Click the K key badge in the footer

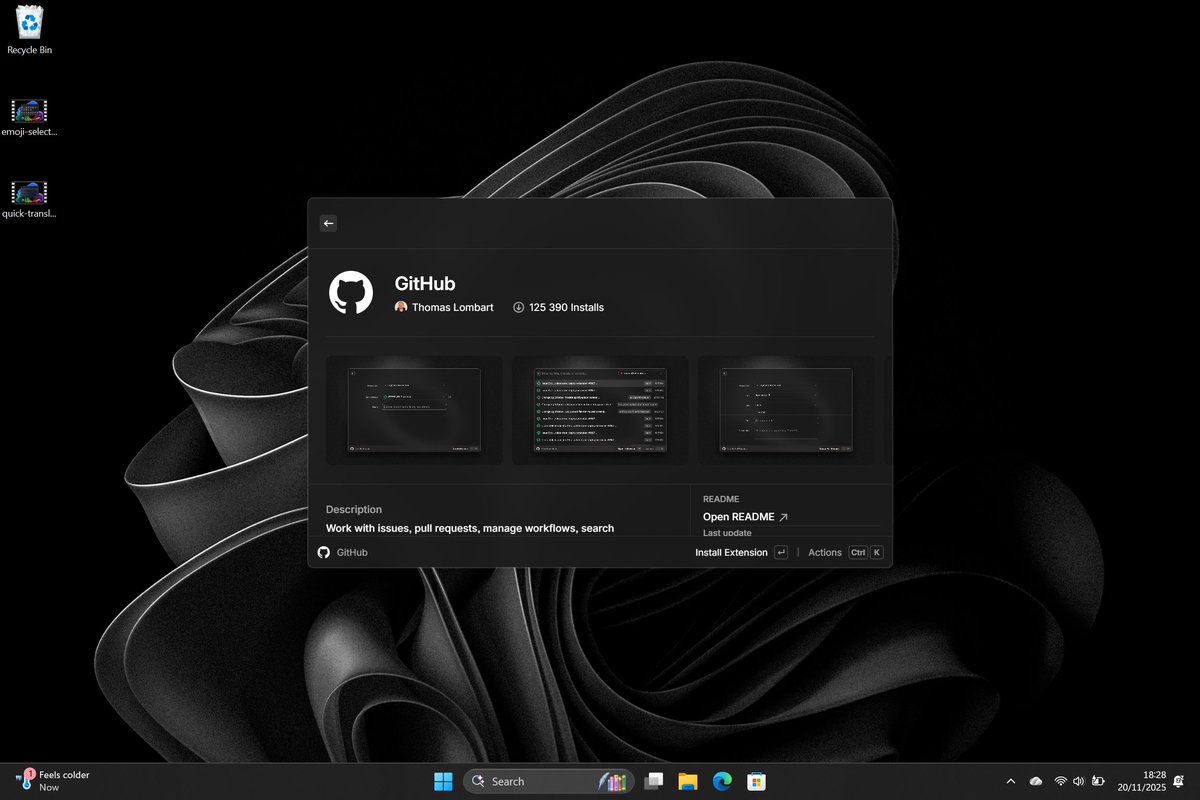[877, 552]
